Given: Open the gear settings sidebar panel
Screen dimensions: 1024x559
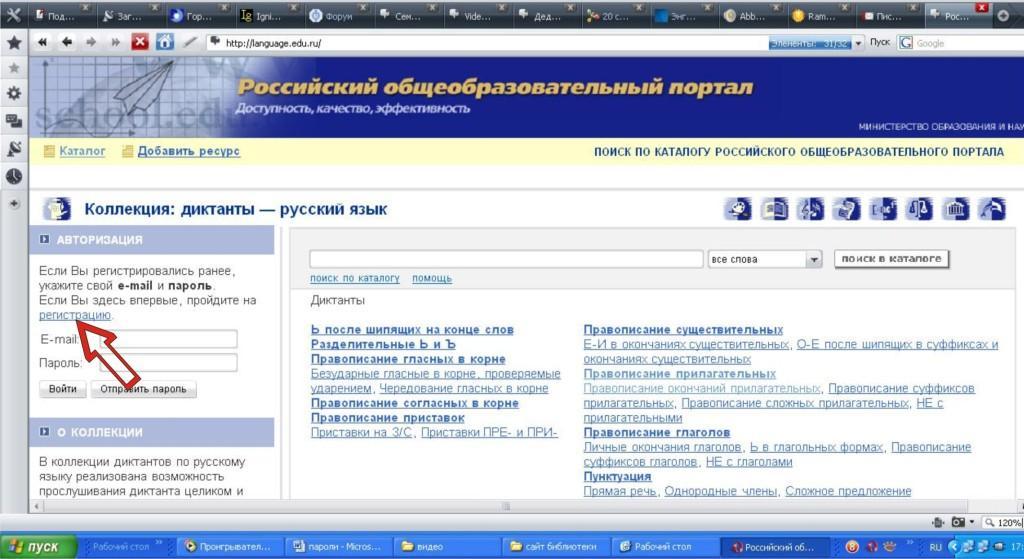Looking at the screenshot, I should pos(14,93).
